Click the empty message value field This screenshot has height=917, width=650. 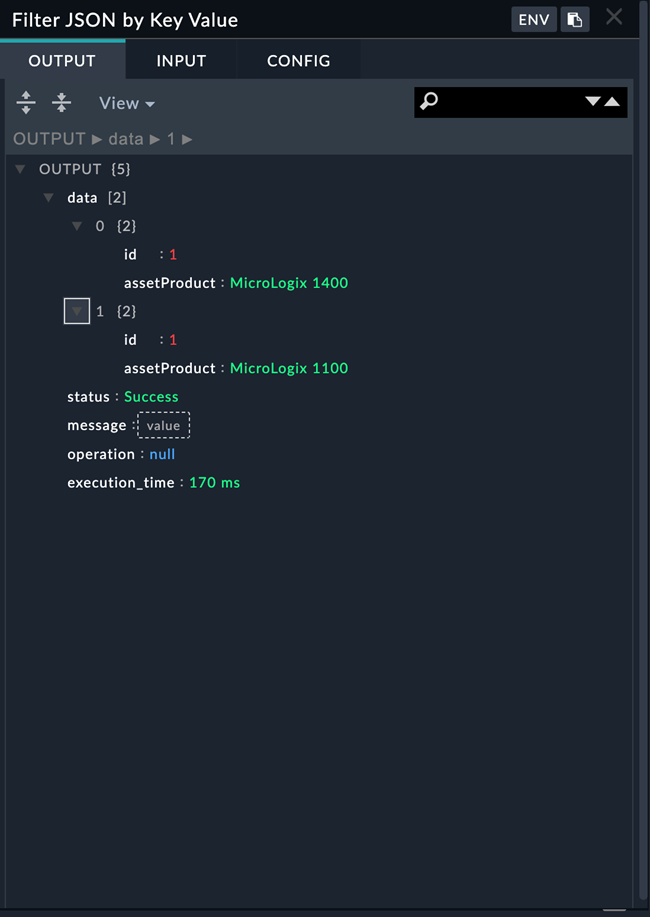tap(163, 426)
